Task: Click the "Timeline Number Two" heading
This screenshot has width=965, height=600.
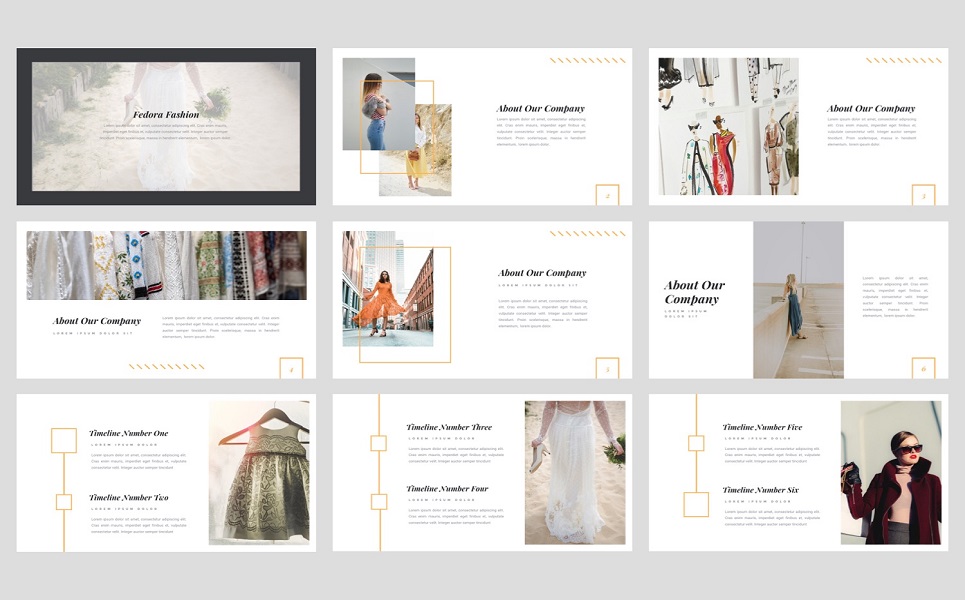Action: [129, 497]
